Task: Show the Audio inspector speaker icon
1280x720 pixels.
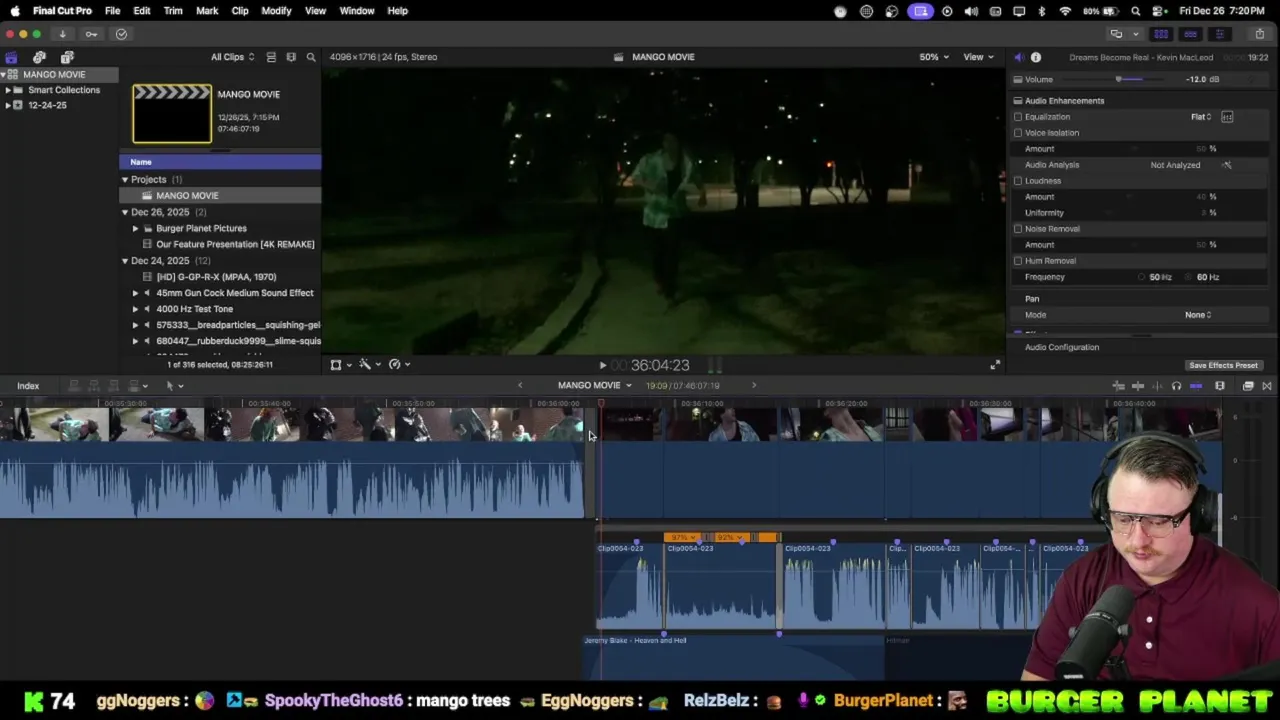Action: coord(1018,57)
